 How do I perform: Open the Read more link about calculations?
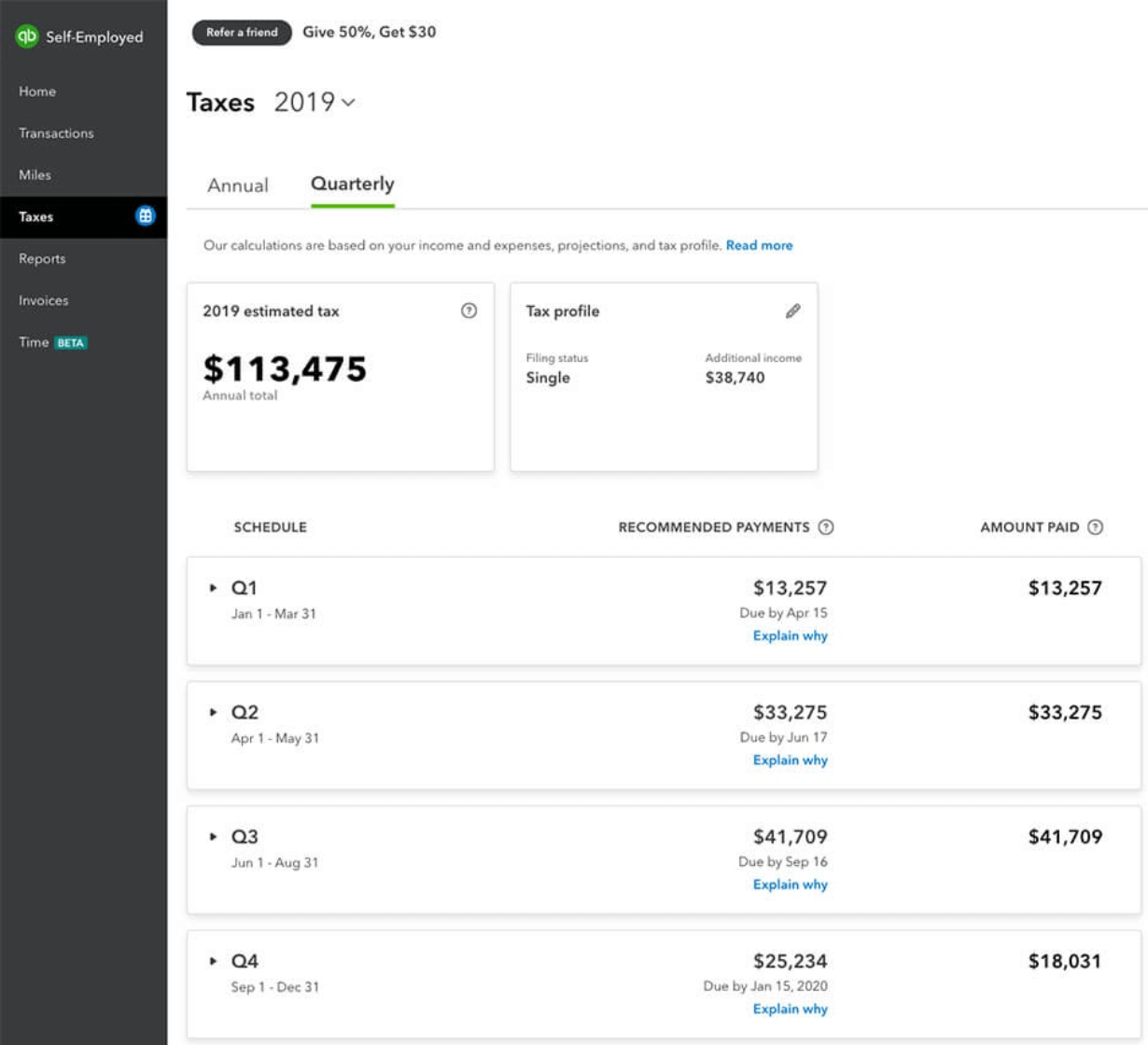pyautogui.click(x=762, y=245)
